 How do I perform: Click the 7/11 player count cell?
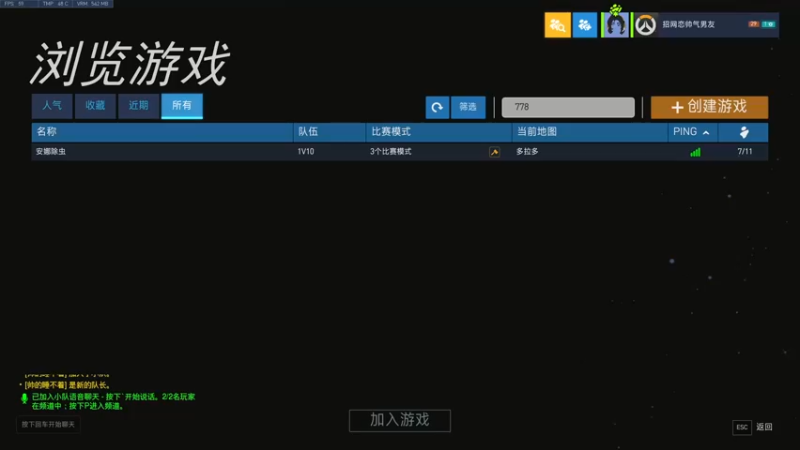(745, 152)
